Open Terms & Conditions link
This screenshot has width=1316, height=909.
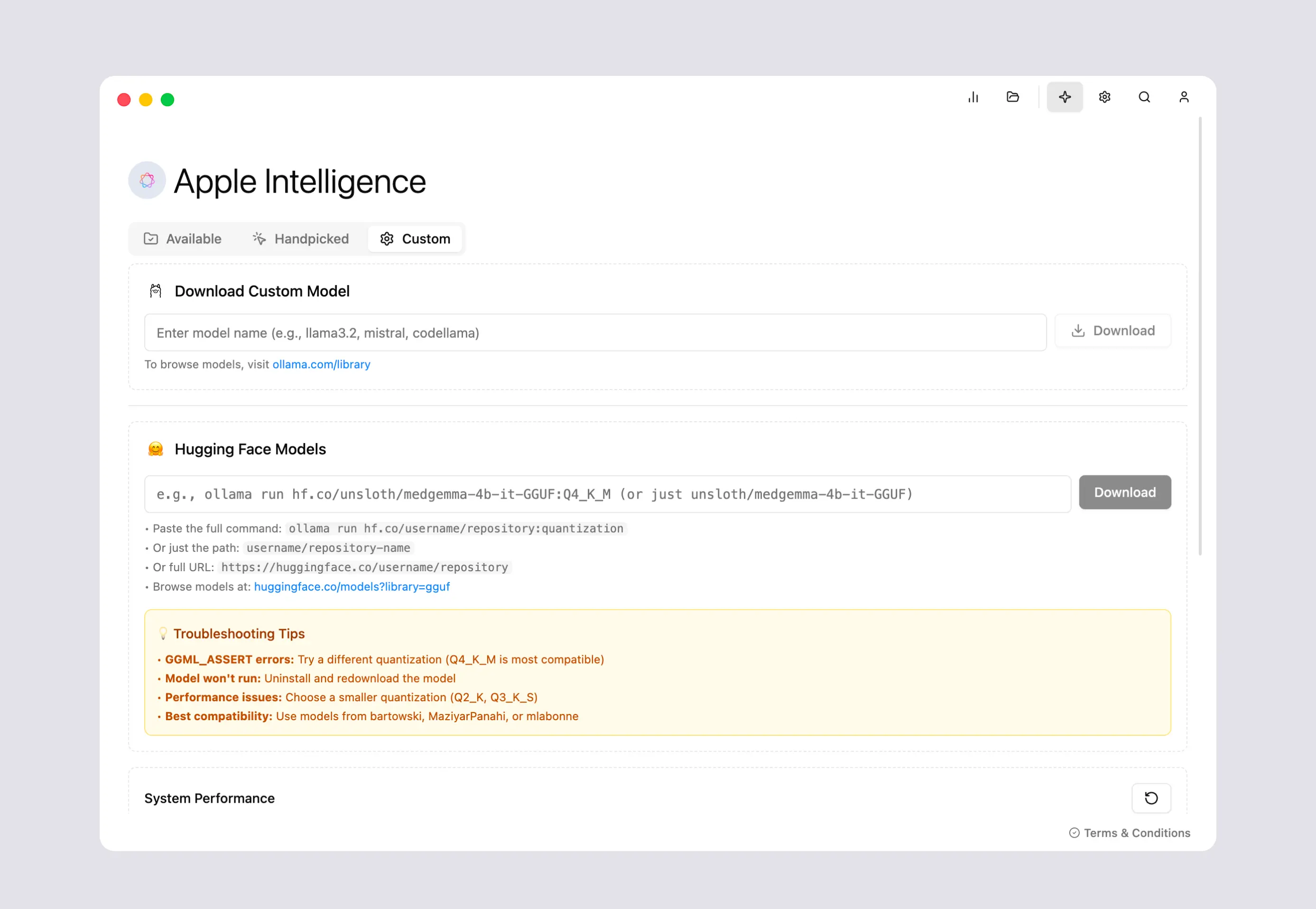tap(1130, 833)
